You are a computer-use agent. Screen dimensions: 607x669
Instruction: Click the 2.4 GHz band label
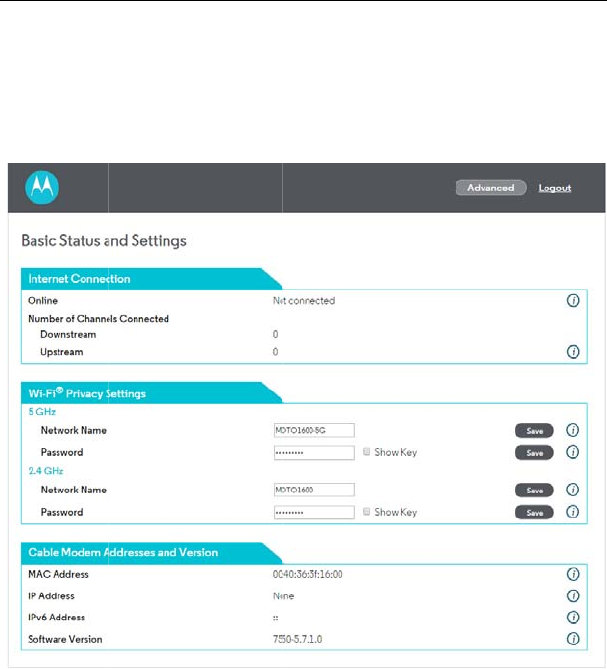(x=46, y=471)
